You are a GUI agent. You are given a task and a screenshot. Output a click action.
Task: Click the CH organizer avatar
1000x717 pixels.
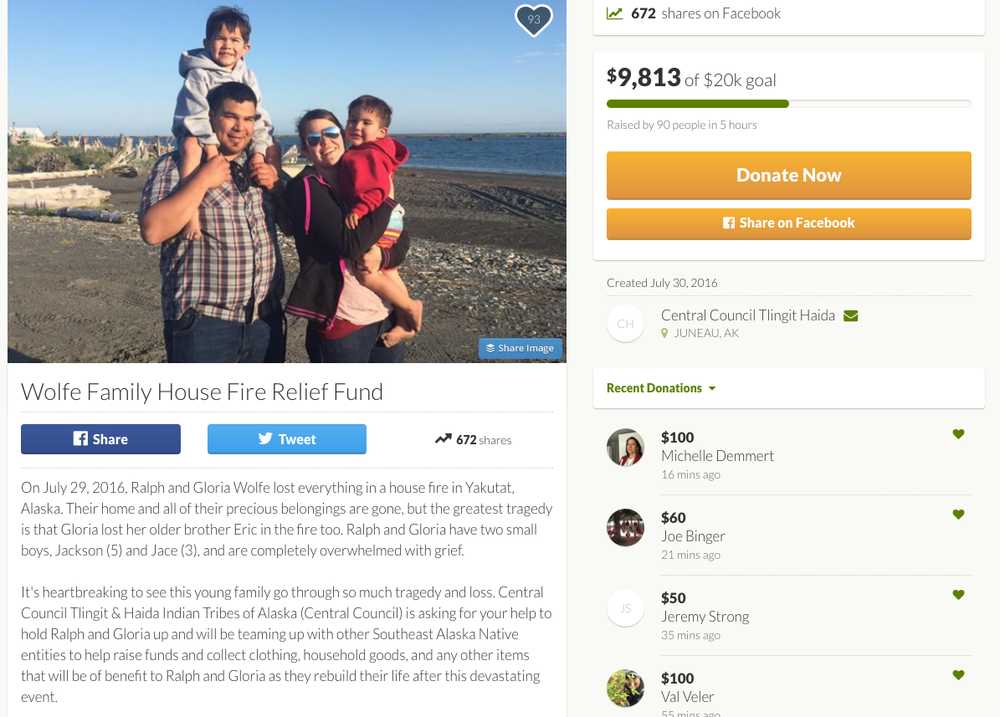pos(626,323)
